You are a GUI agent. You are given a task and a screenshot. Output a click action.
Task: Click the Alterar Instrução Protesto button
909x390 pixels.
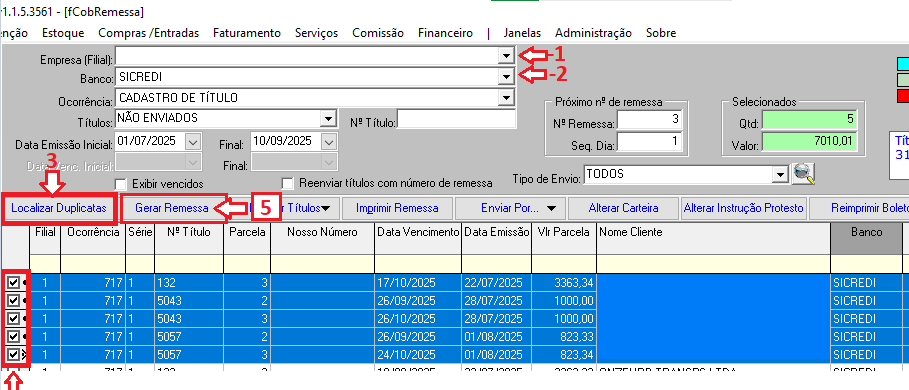pyautogui.click(x=744, y=208)
